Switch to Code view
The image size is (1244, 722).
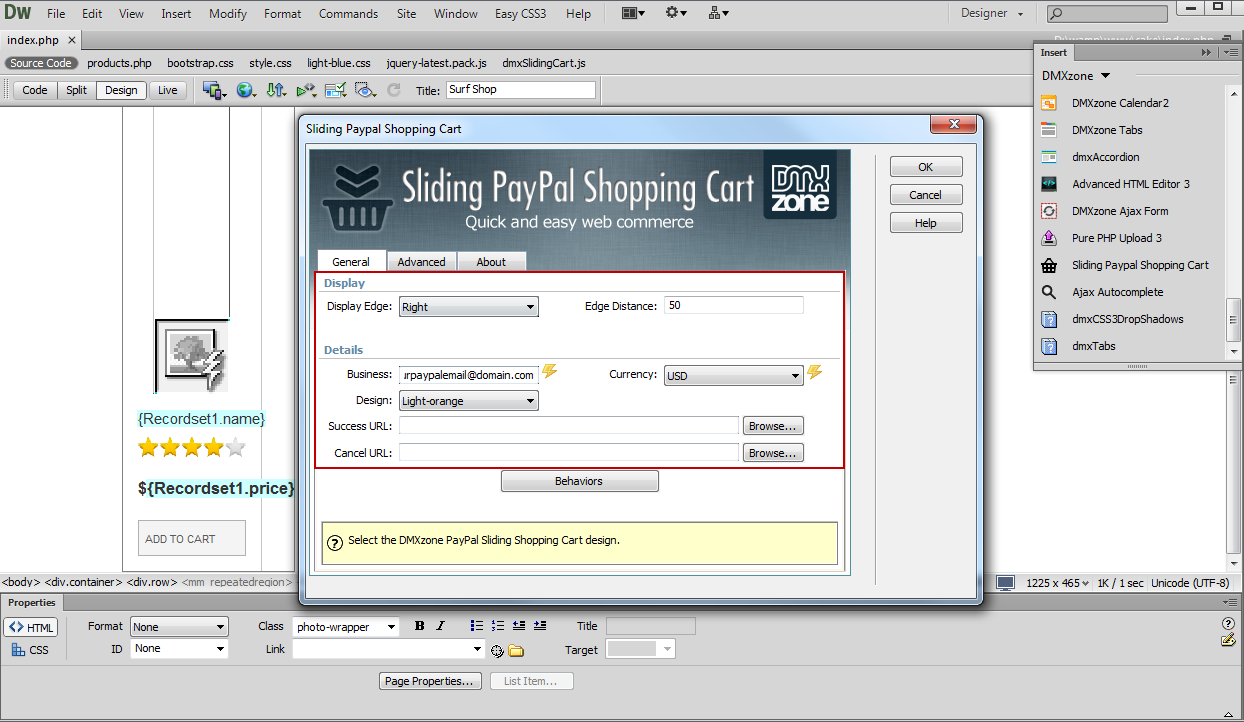[x=35, y=90]
